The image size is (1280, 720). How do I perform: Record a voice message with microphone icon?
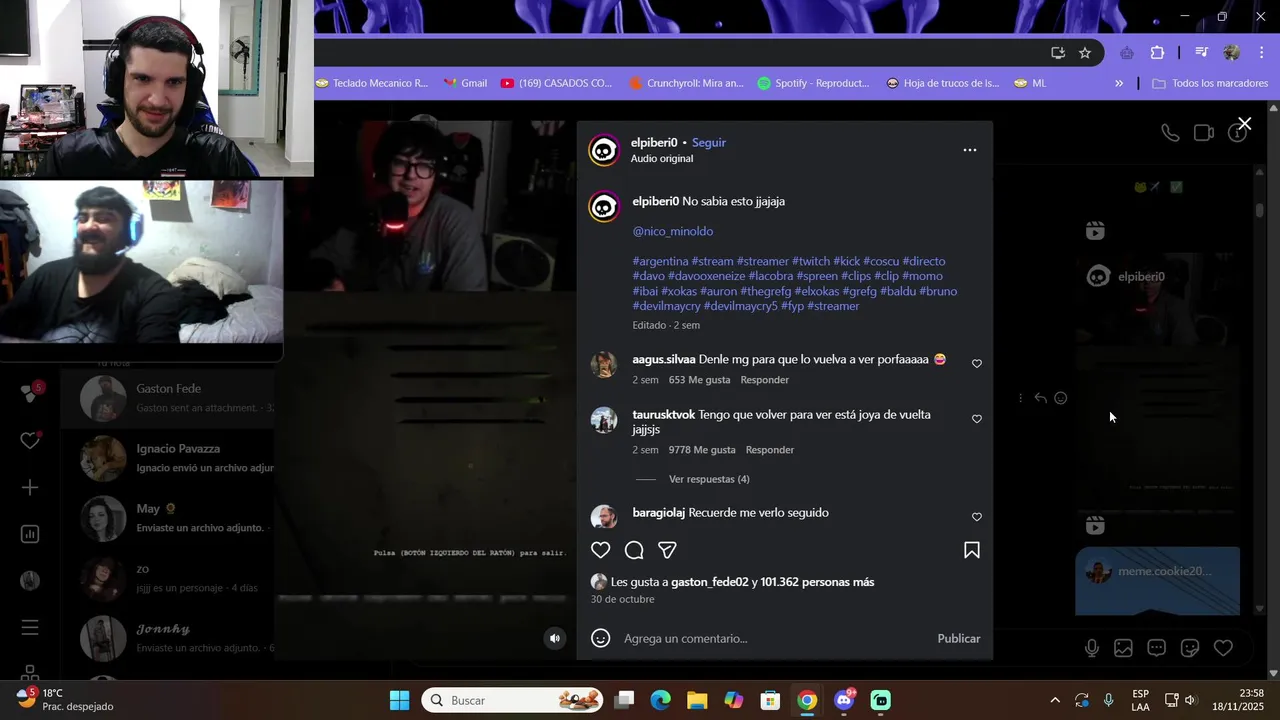1092,648
